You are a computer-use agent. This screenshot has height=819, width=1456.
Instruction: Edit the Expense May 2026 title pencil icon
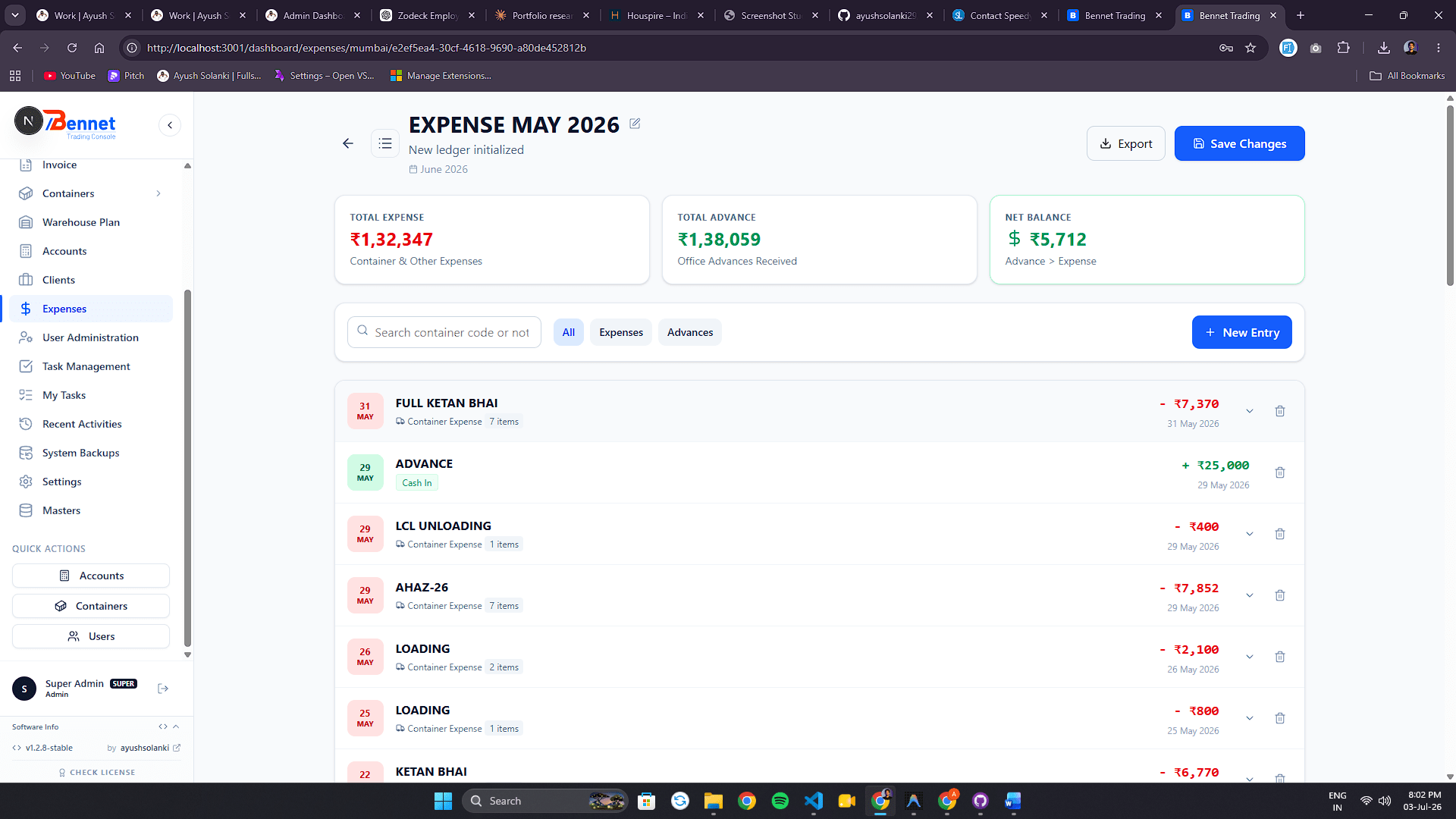(635, 124)
